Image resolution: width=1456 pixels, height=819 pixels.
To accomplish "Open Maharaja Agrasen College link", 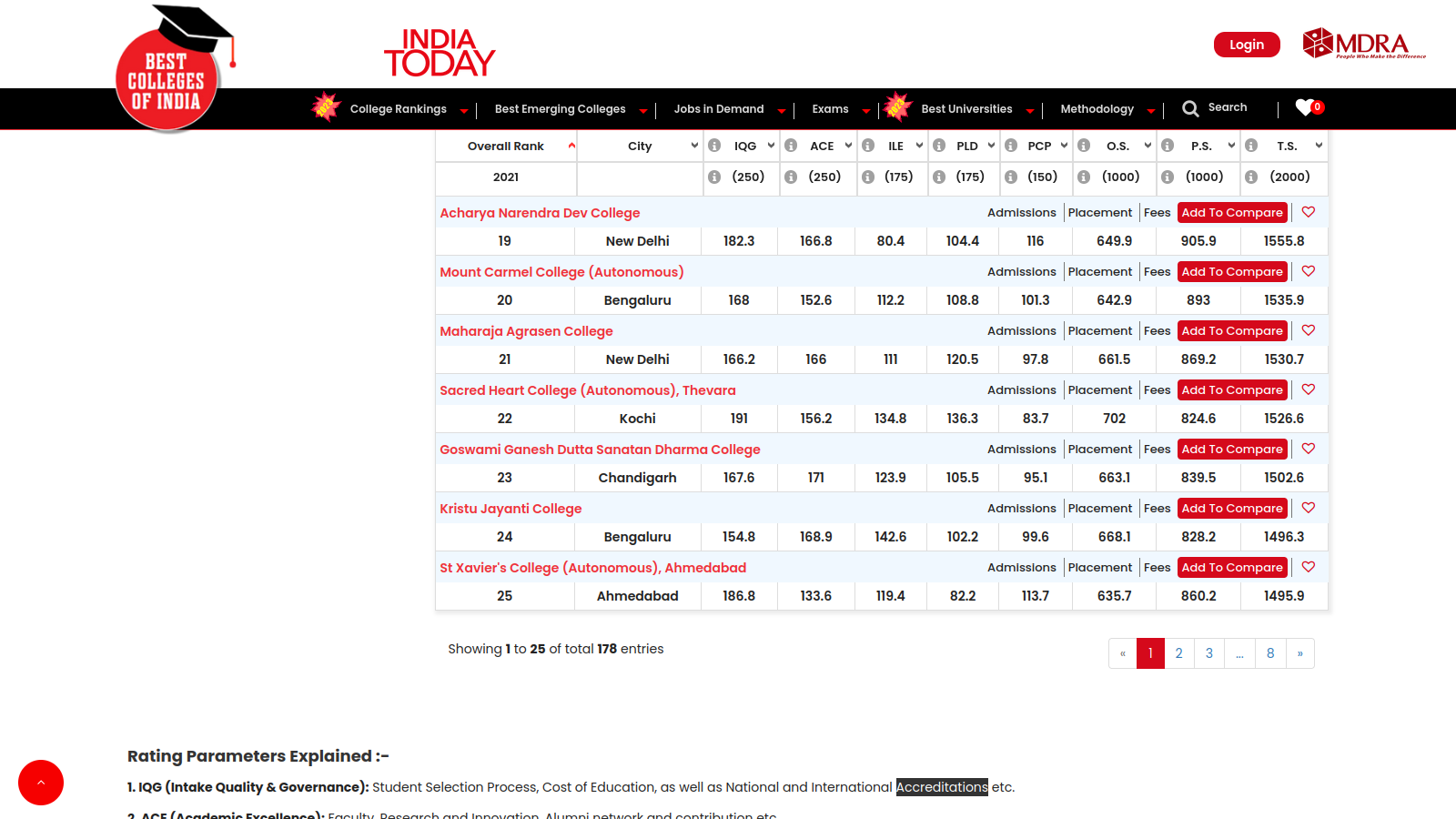I will 526,331.
